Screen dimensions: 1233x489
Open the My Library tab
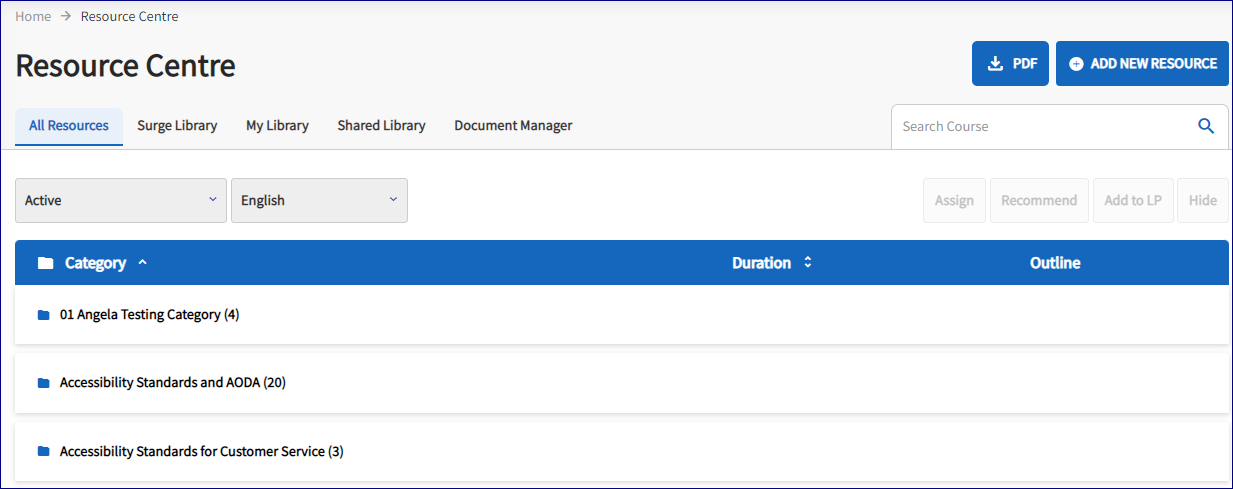click(277, 126)
